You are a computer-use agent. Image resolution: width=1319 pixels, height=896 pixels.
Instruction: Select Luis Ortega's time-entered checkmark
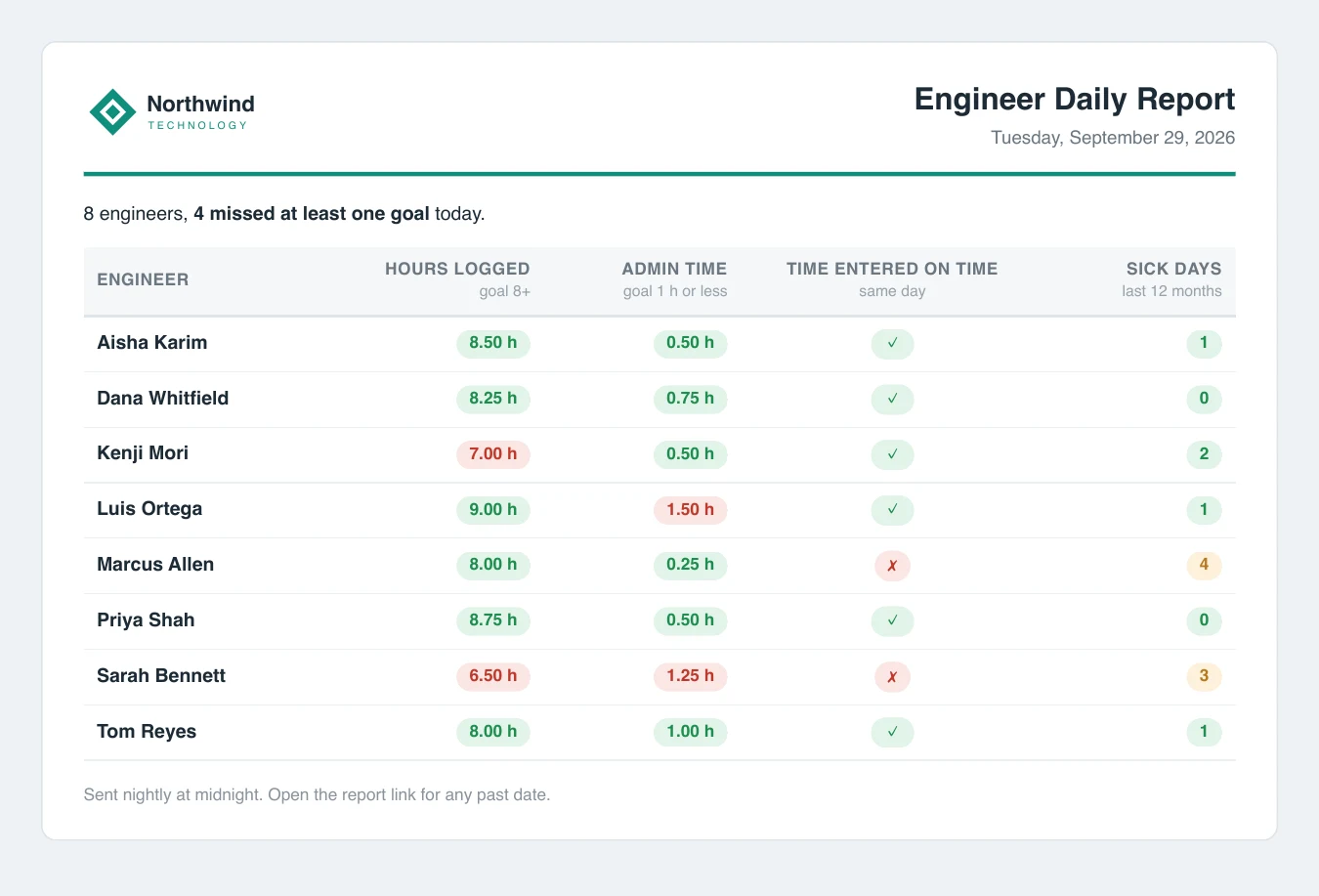point(892,510)
